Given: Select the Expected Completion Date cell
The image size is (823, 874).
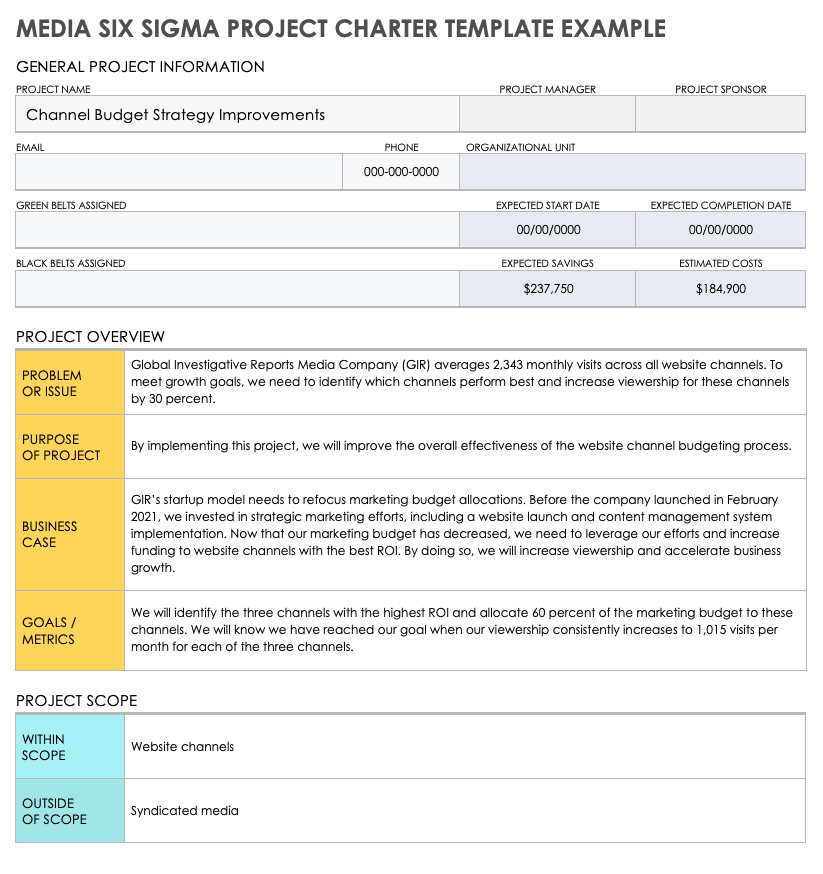Looking at the screenshot, I should point(720,230).
